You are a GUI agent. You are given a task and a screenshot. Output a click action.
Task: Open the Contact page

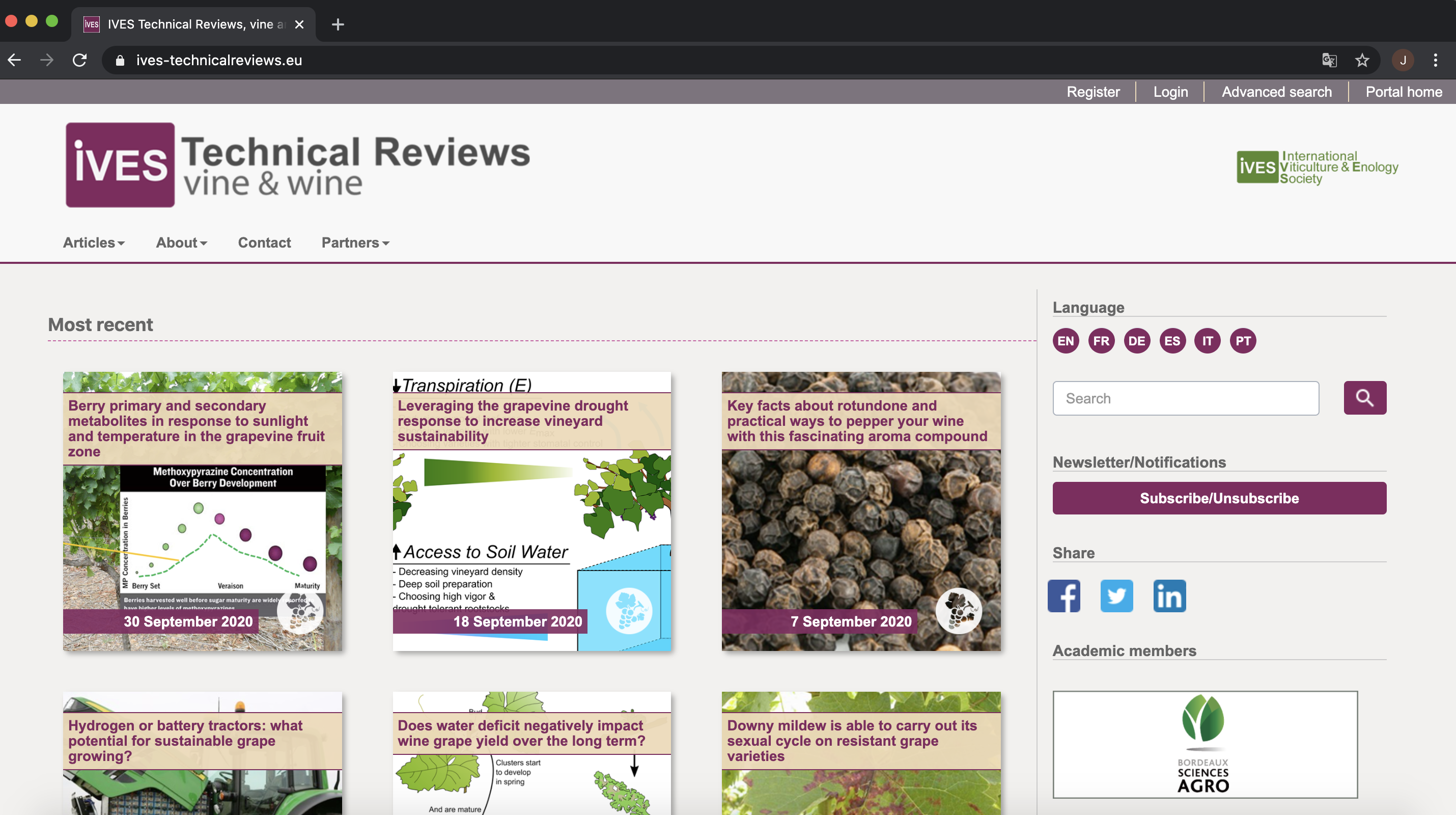[x=264, y=242]
